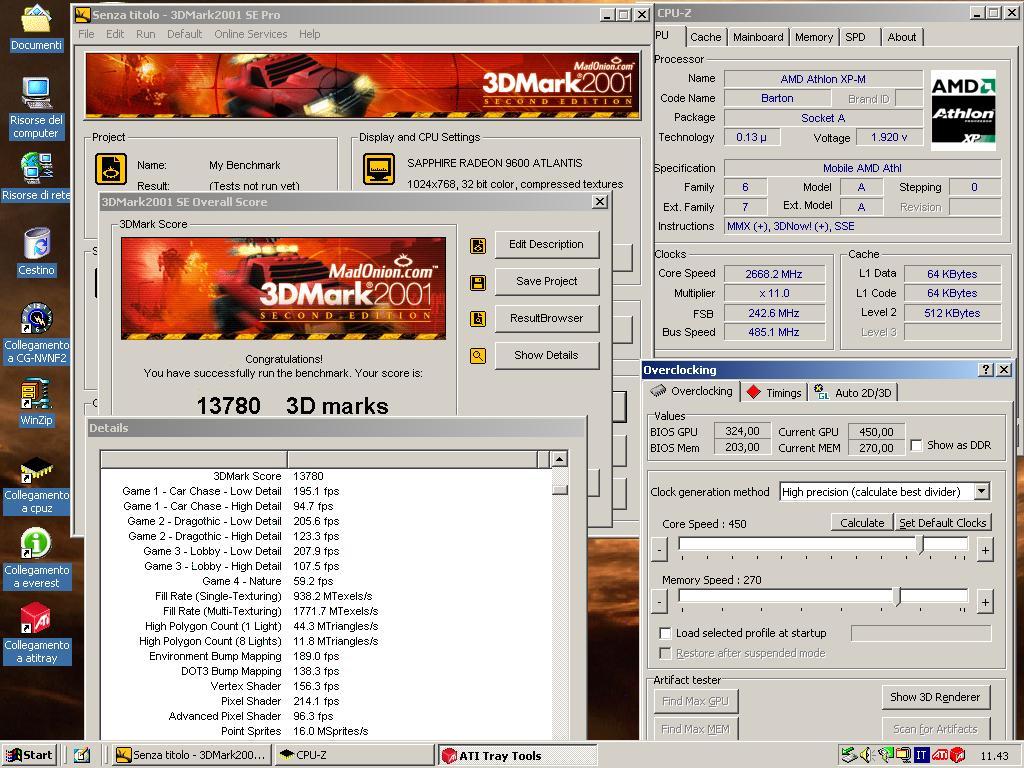The width and height of the screenshot is (1024, 768).
Task: Launch the cpuz shortcut chip icon
Action: click(x=36, y=470)
